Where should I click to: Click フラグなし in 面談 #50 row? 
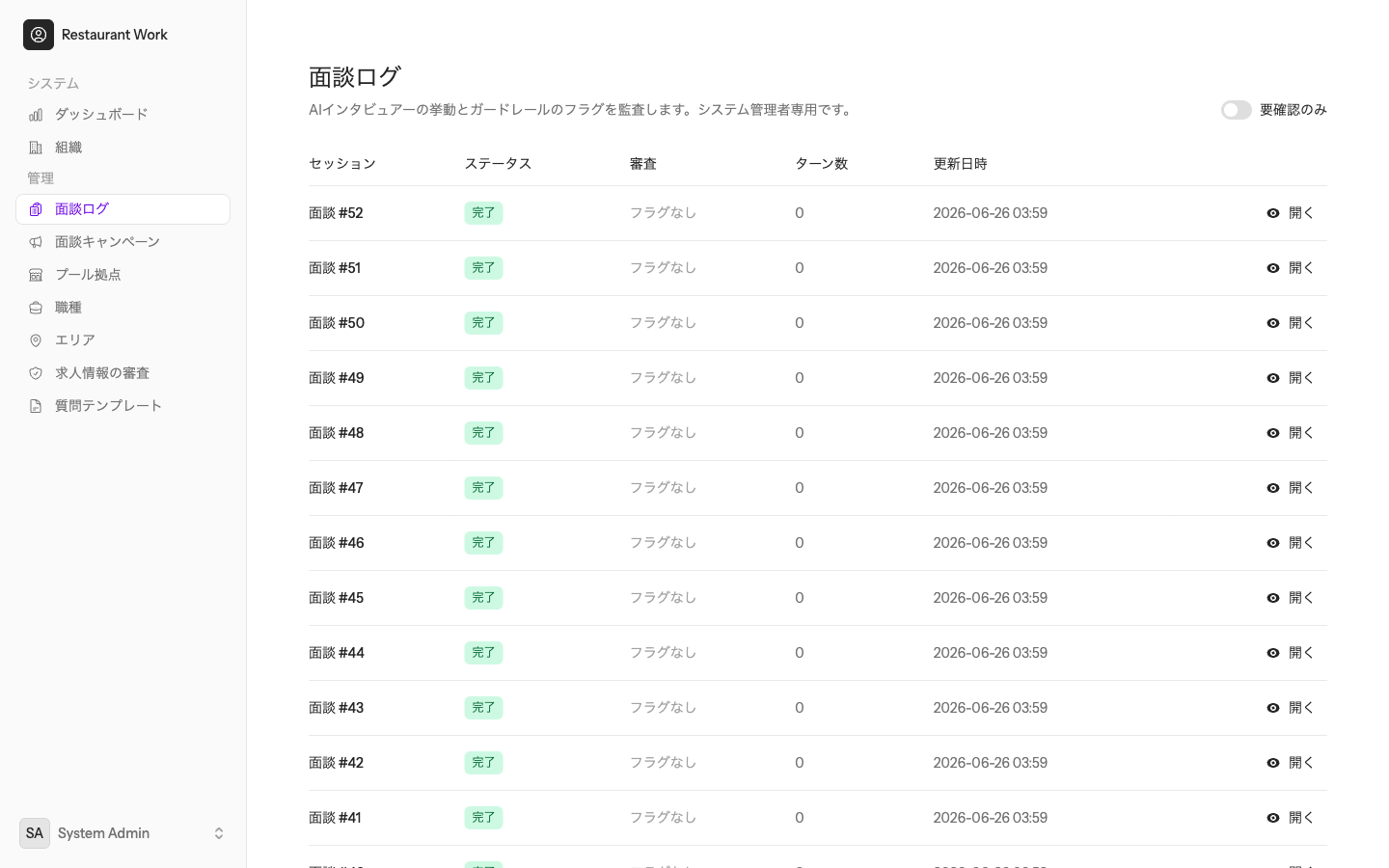tap(664, 323)
